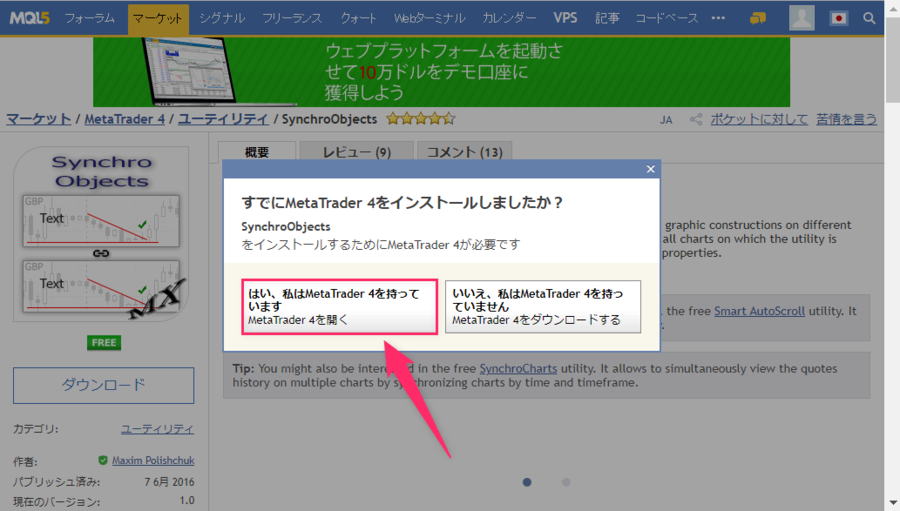Click the Synchro Objects product logo
900x511 pixels.
pos(102,234)
